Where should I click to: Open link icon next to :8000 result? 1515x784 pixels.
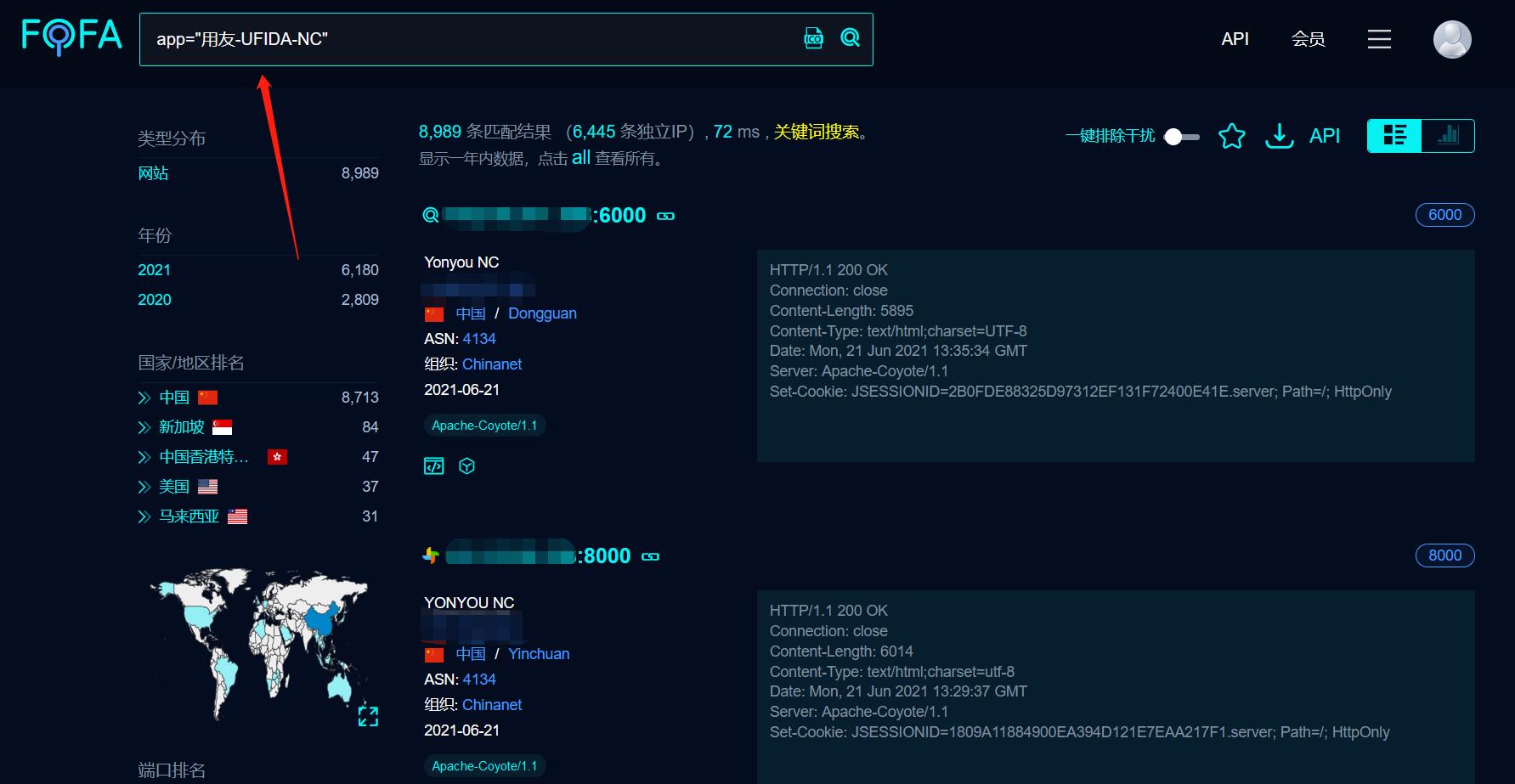tap(650, 556)
